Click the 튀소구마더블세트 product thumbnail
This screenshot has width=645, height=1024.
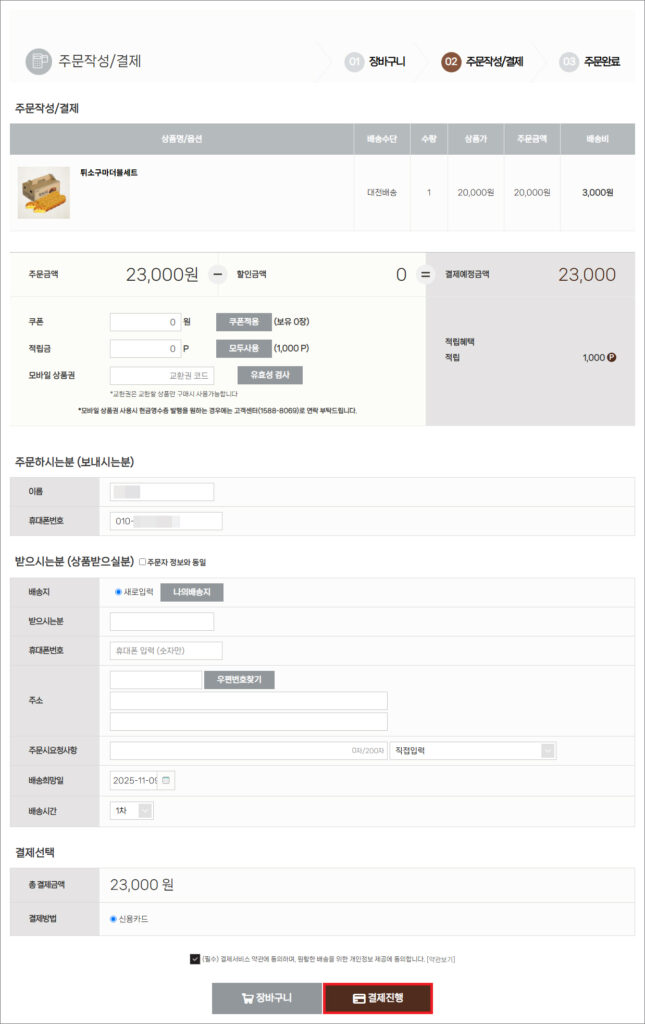click(x=43, y=192)
